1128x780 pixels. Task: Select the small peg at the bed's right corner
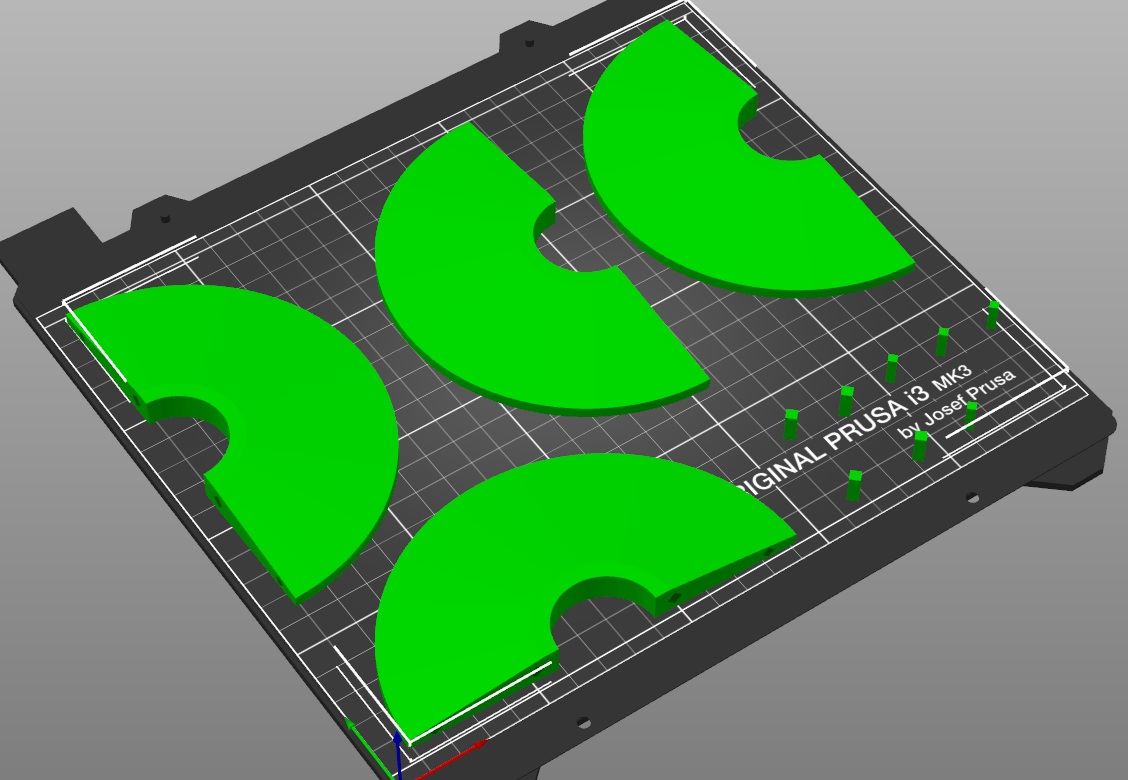pos(993,314)
